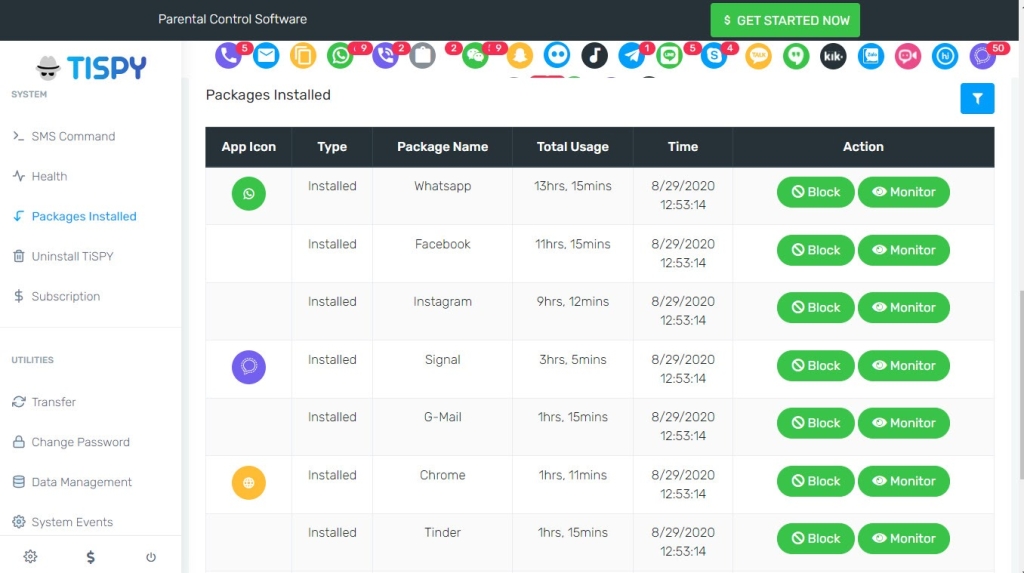The image size is (1024, 573).
Task: Click the TiSPY logo
Action: click(91, 67)
